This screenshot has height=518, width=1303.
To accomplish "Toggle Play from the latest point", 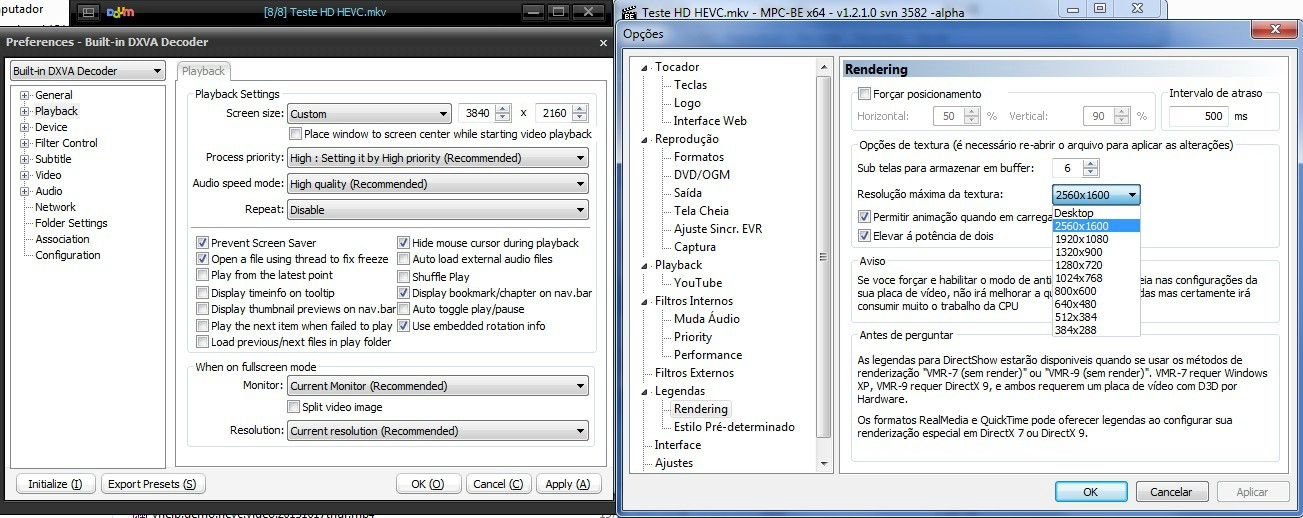I will click(x=203, y=275).
